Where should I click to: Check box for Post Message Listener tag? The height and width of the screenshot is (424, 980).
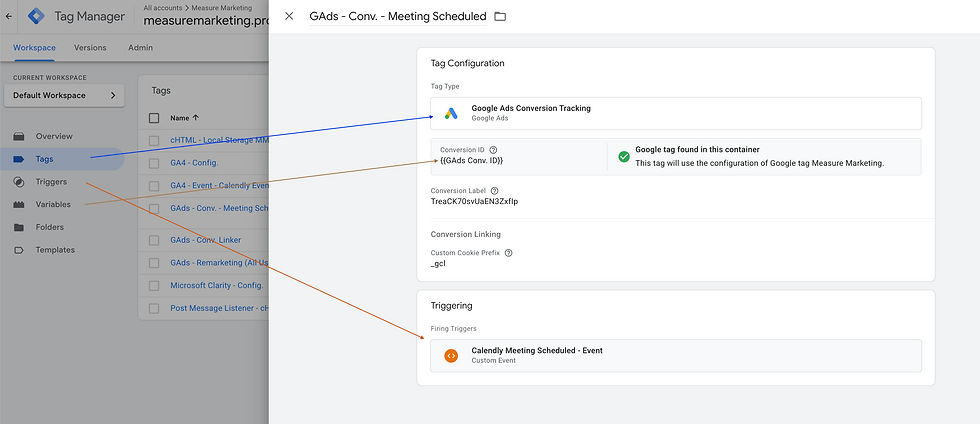pos(154,308)
